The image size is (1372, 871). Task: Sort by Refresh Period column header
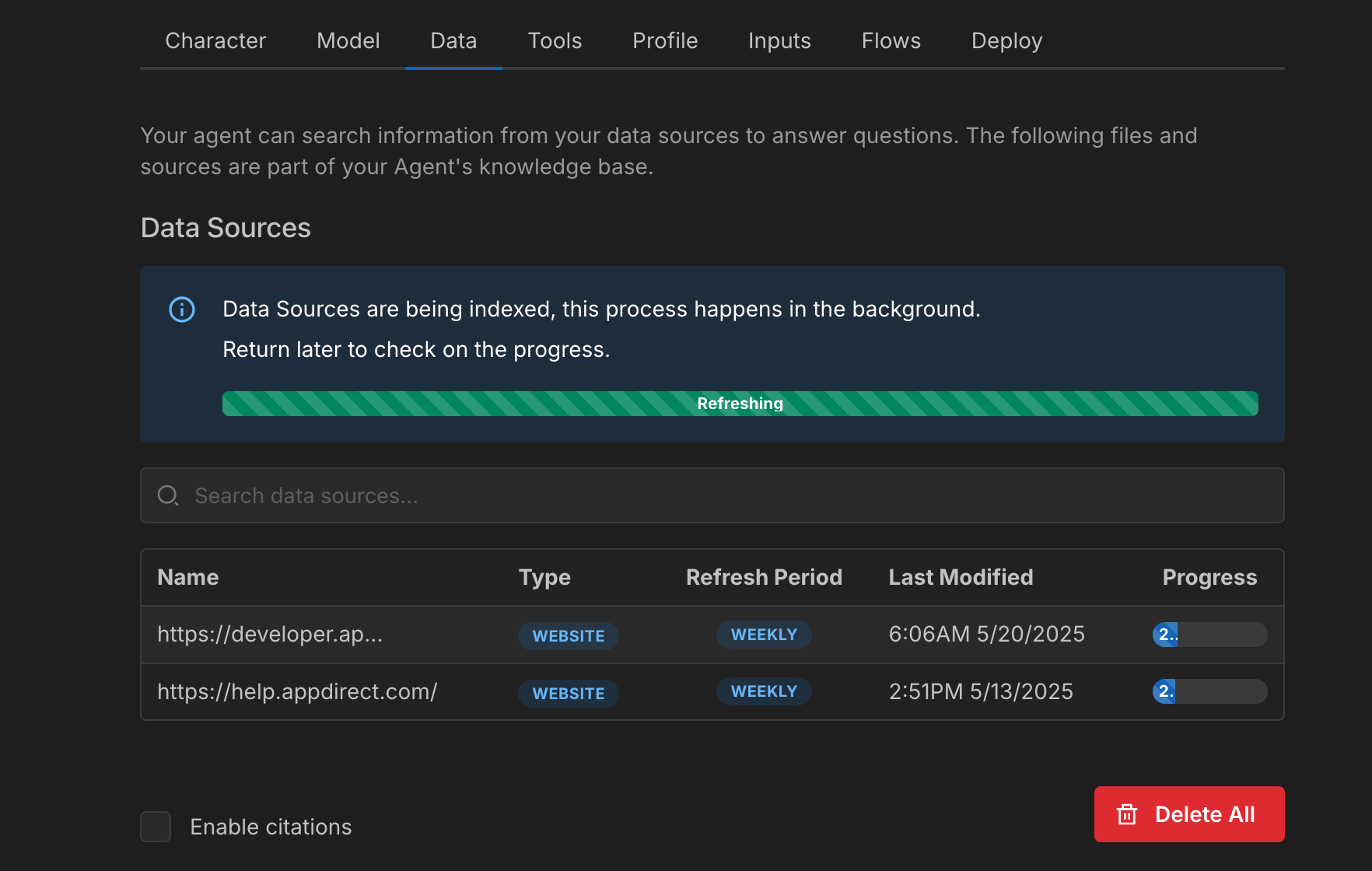coord(764,577)
